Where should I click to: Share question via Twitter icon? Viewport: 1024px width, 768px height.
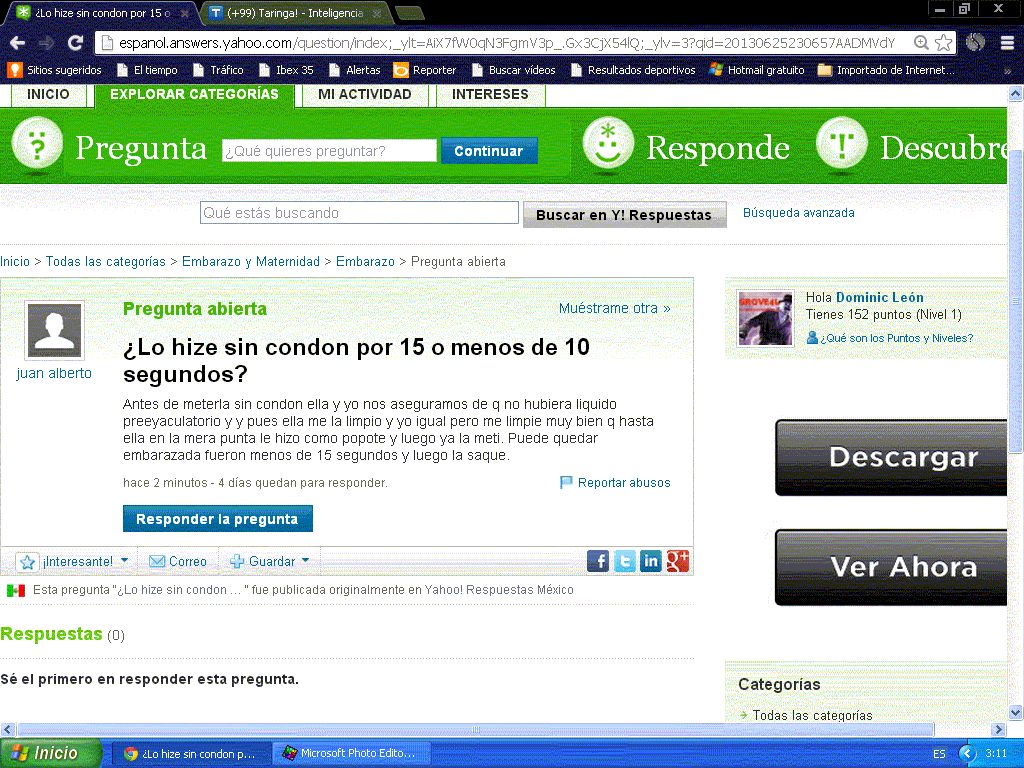point(624,561)
